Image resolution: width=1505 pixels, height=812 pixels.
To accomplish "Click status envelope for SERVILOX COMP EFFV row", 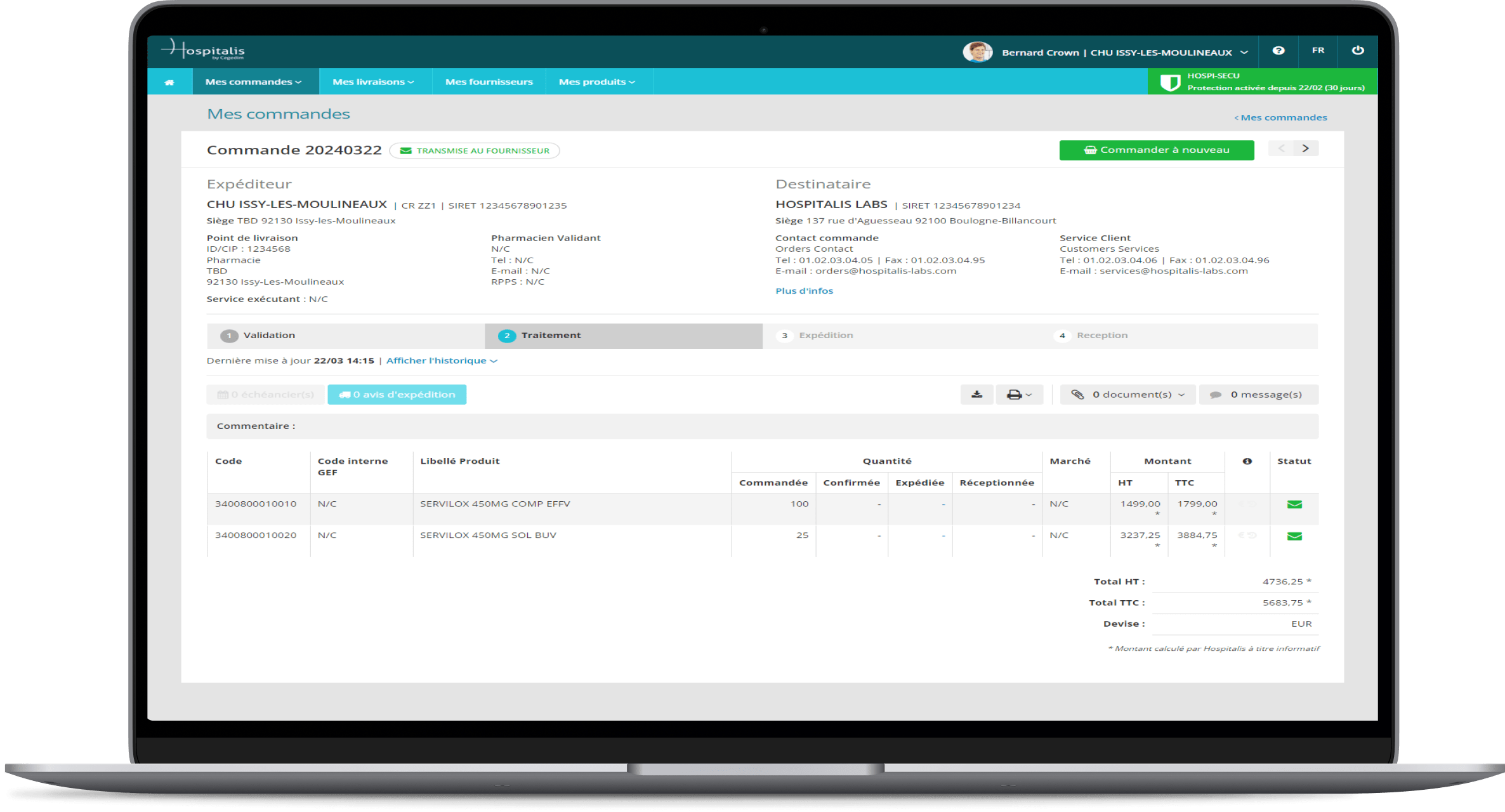I will click(1294, 504).
